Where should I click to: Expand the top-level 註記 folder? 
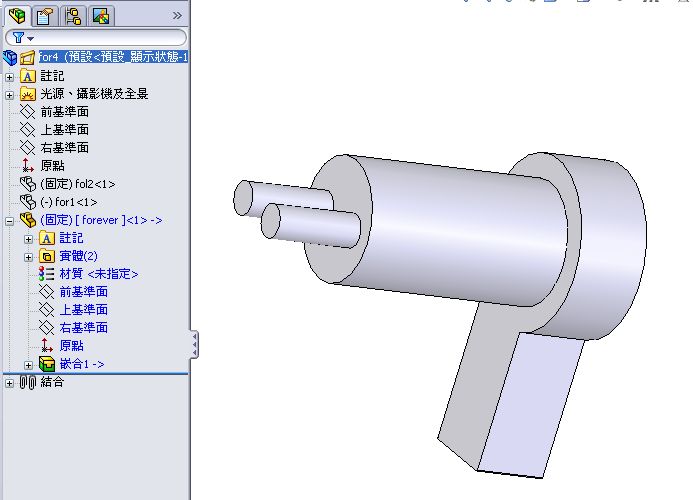pos(9,77)
